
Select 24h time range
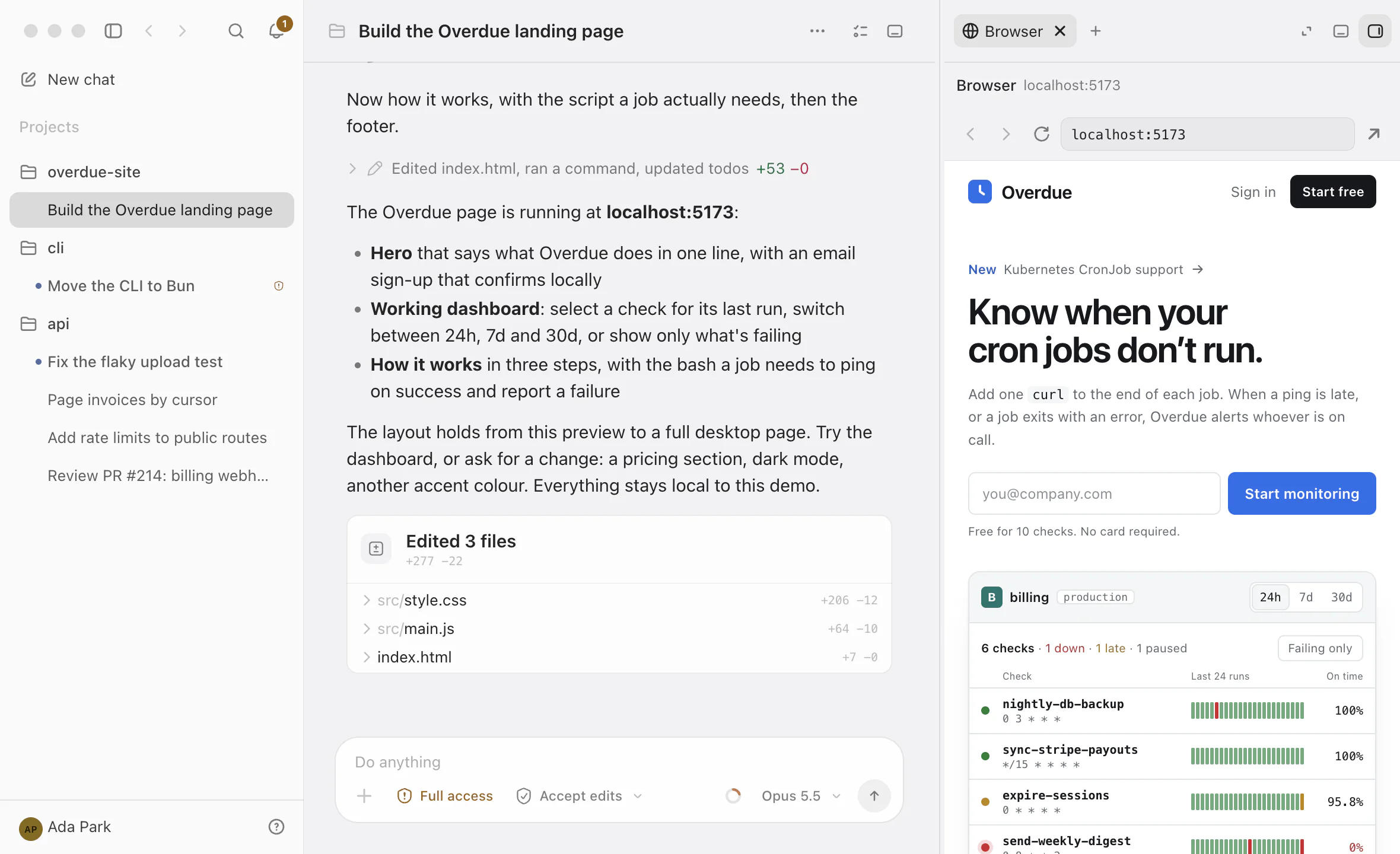pyautogui.click(x=1270, y=597)
